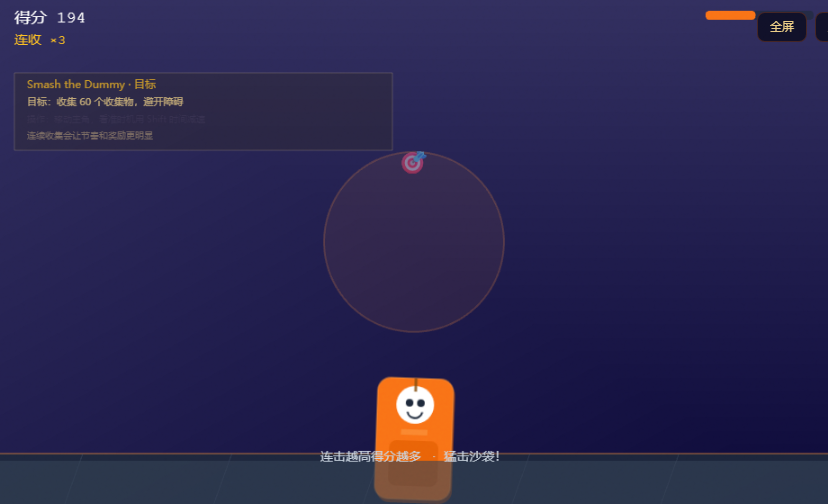
Task: Click the 连续收集 tip line in panel
Action: click(90, 135)
